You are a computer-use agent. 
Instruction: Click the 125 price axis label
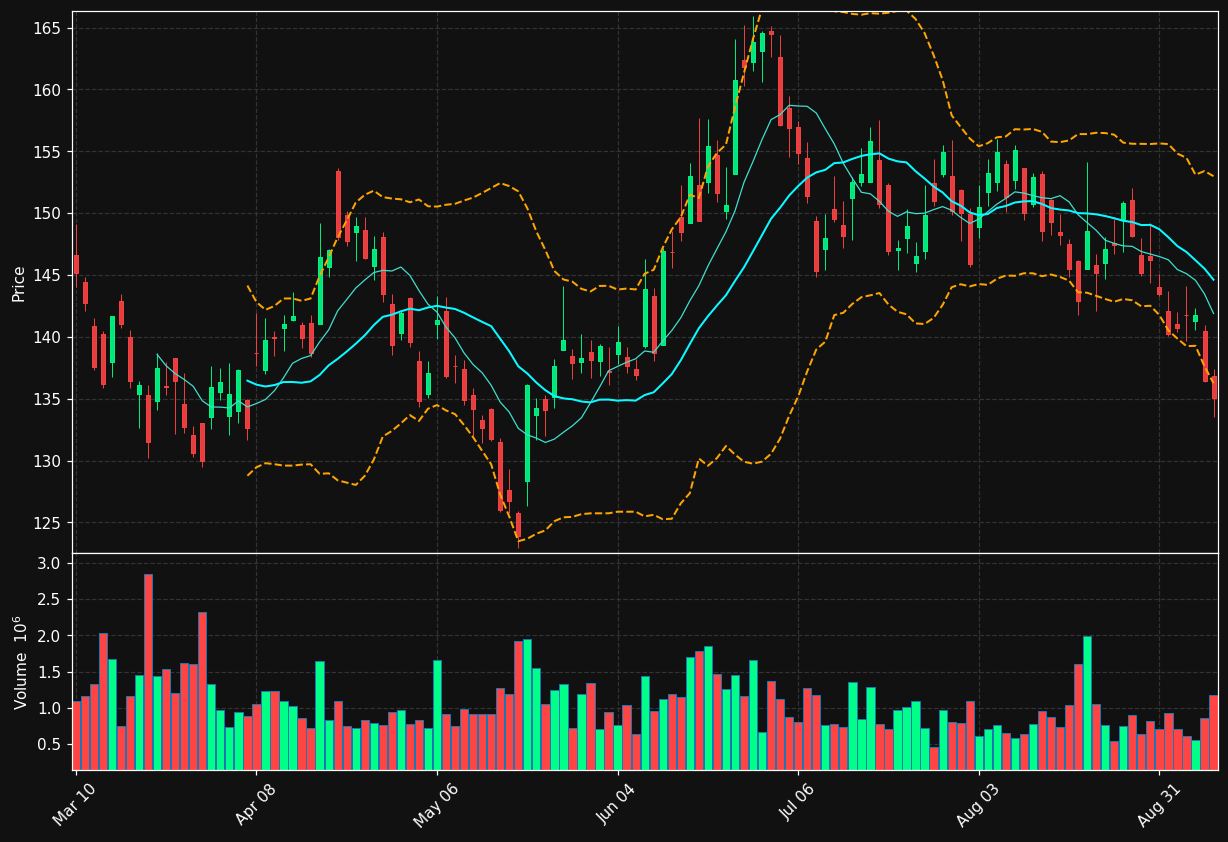(x=46, y=524)
